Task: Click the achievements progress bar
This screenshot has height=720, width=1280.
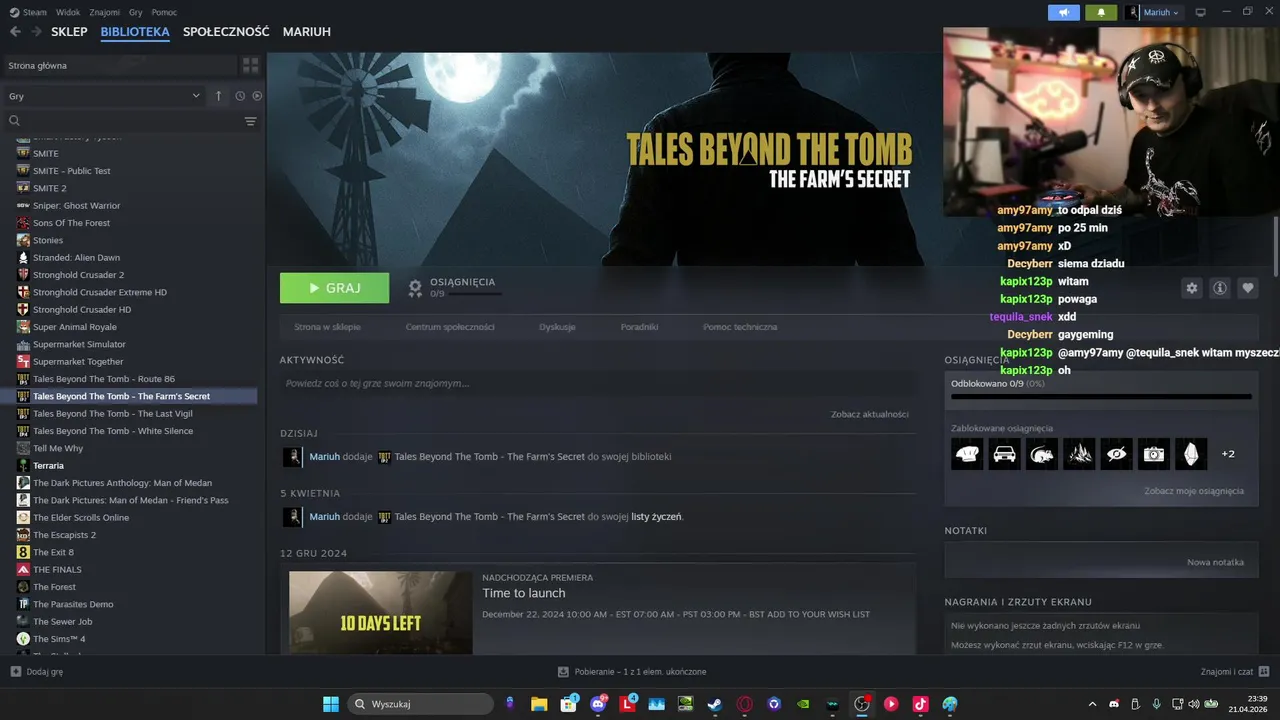Action: [1101, 397]
